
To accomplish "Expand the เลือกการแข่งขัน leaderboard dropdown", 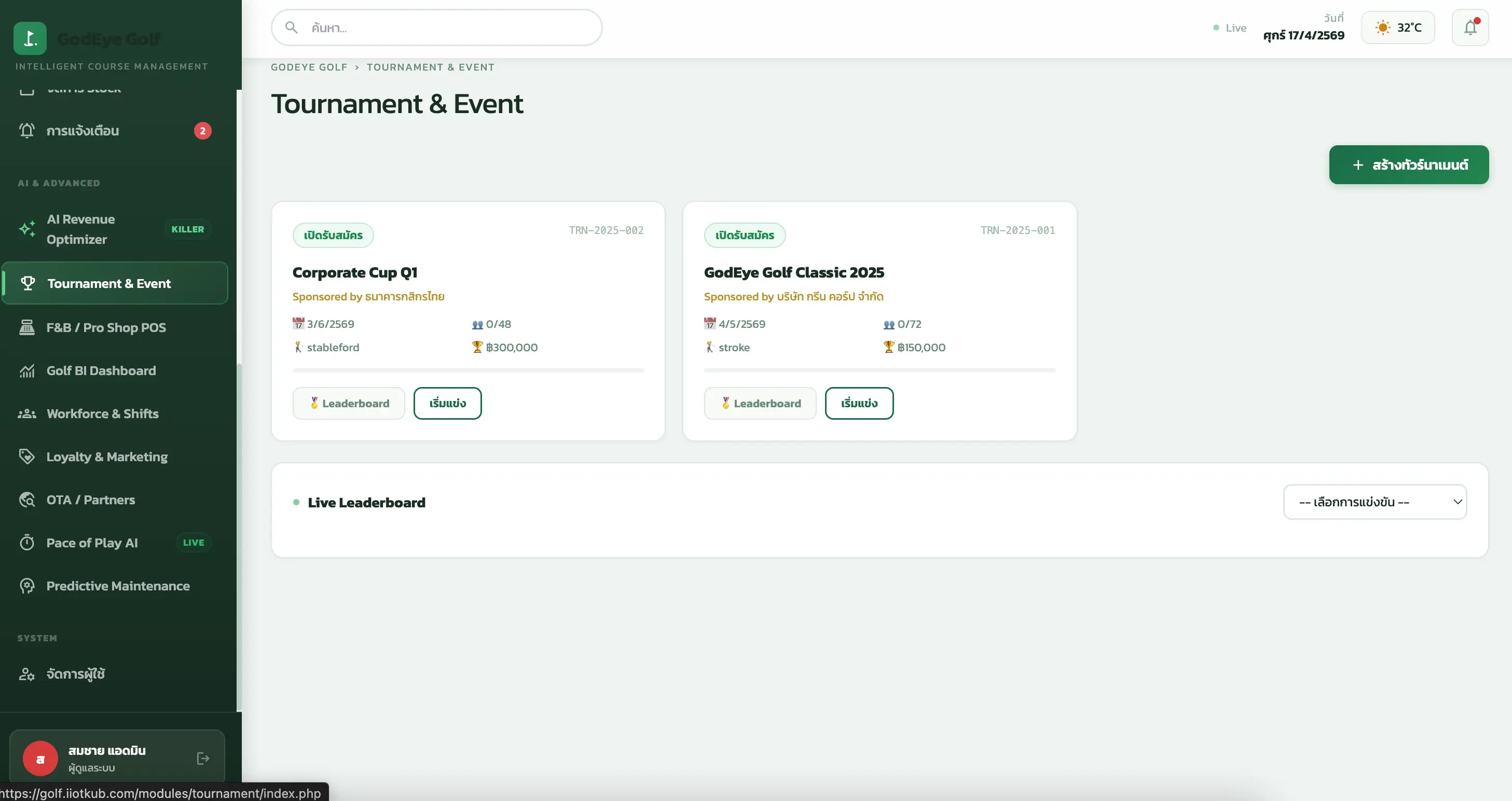I will point(1374,502).
